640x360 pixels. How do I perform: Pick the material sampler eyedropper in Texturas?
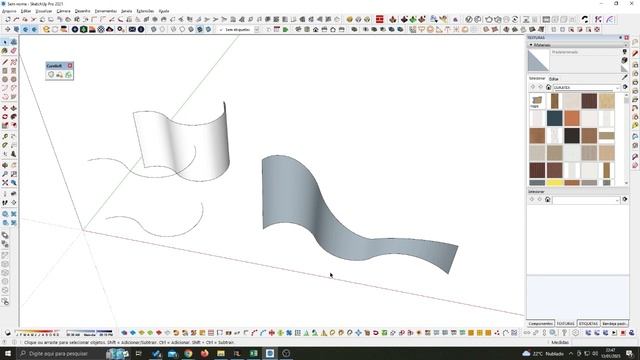pos(624,78)
